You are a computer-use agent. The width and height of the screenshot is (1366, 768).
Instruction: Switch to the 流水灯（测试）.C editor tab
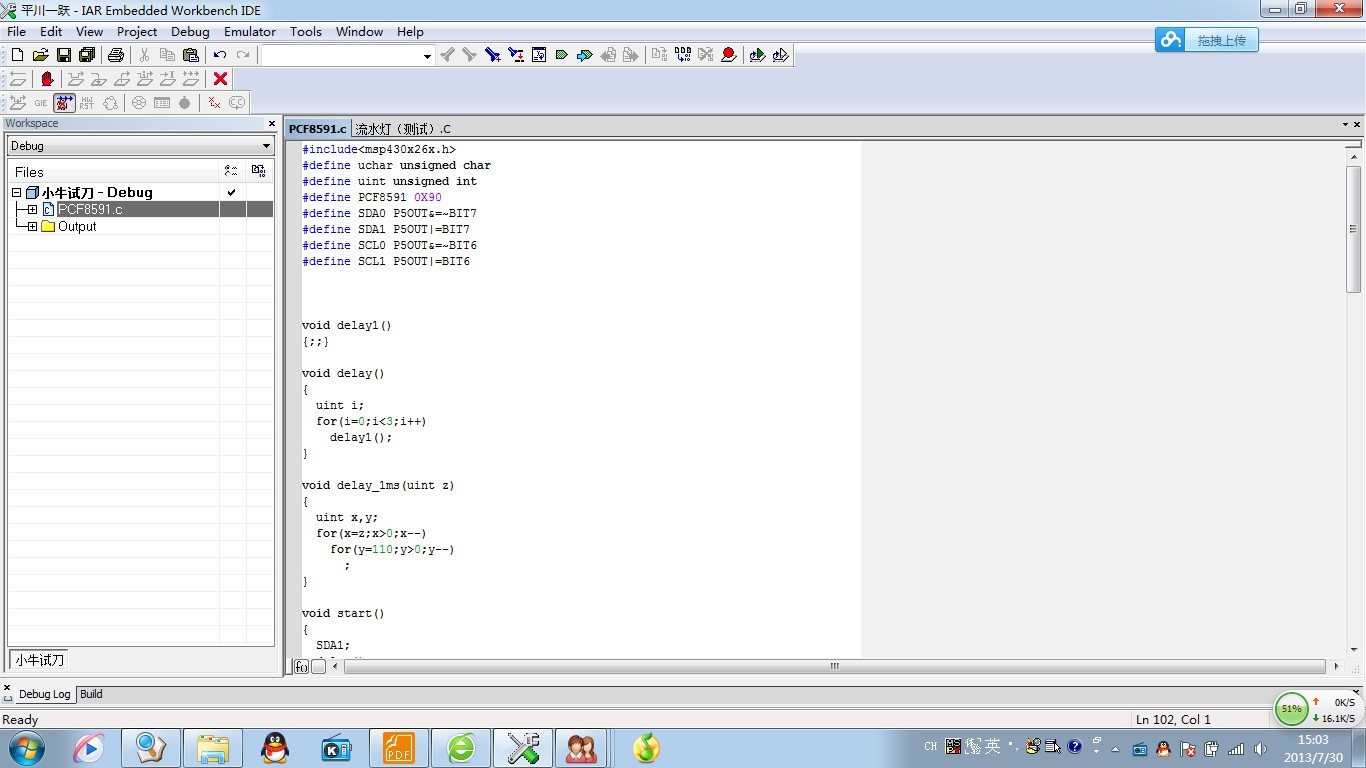pos(403,129)
